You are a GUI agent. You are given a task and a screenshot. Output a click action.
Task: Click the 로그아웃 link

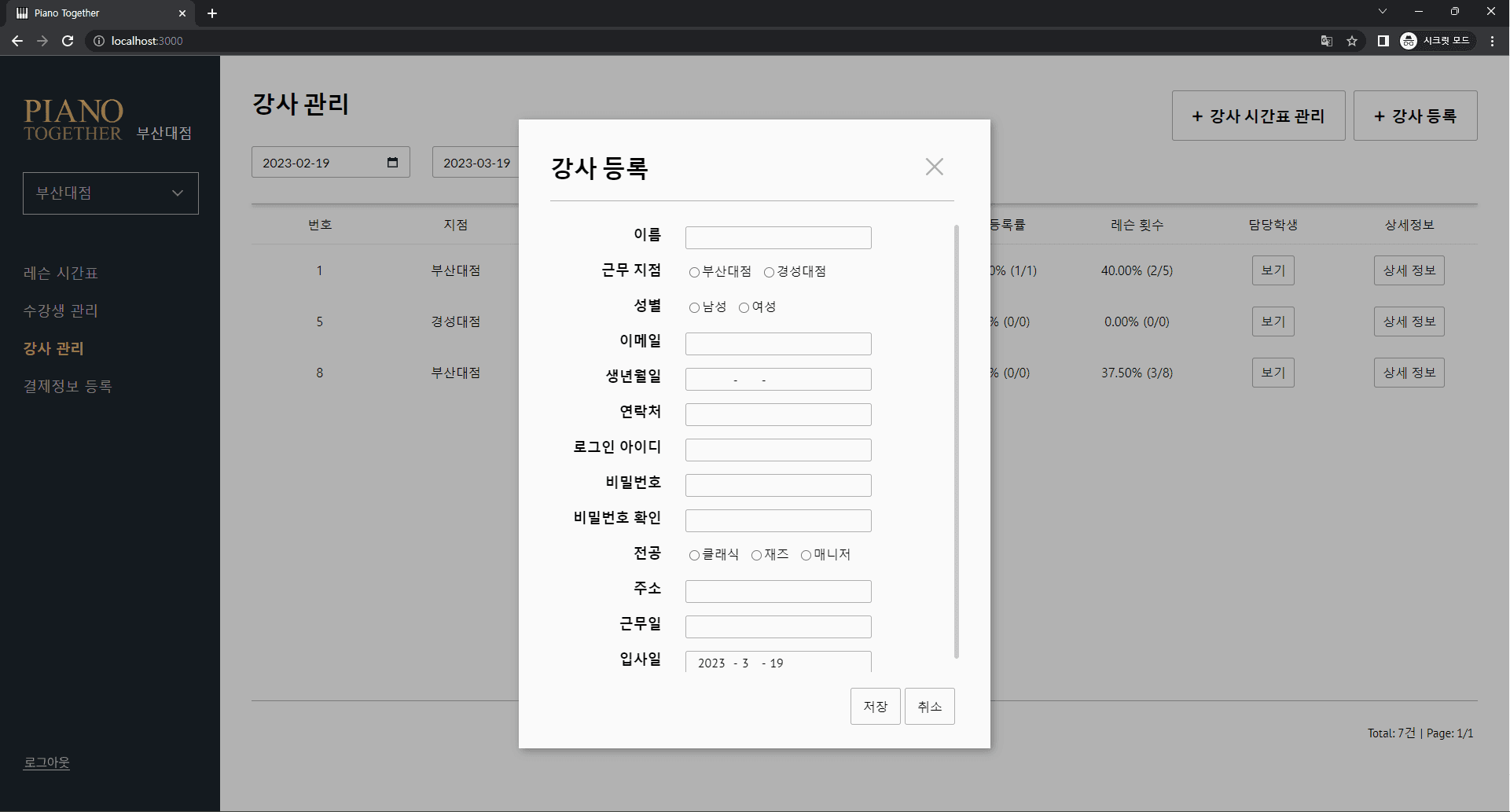[x=46, y=762]
